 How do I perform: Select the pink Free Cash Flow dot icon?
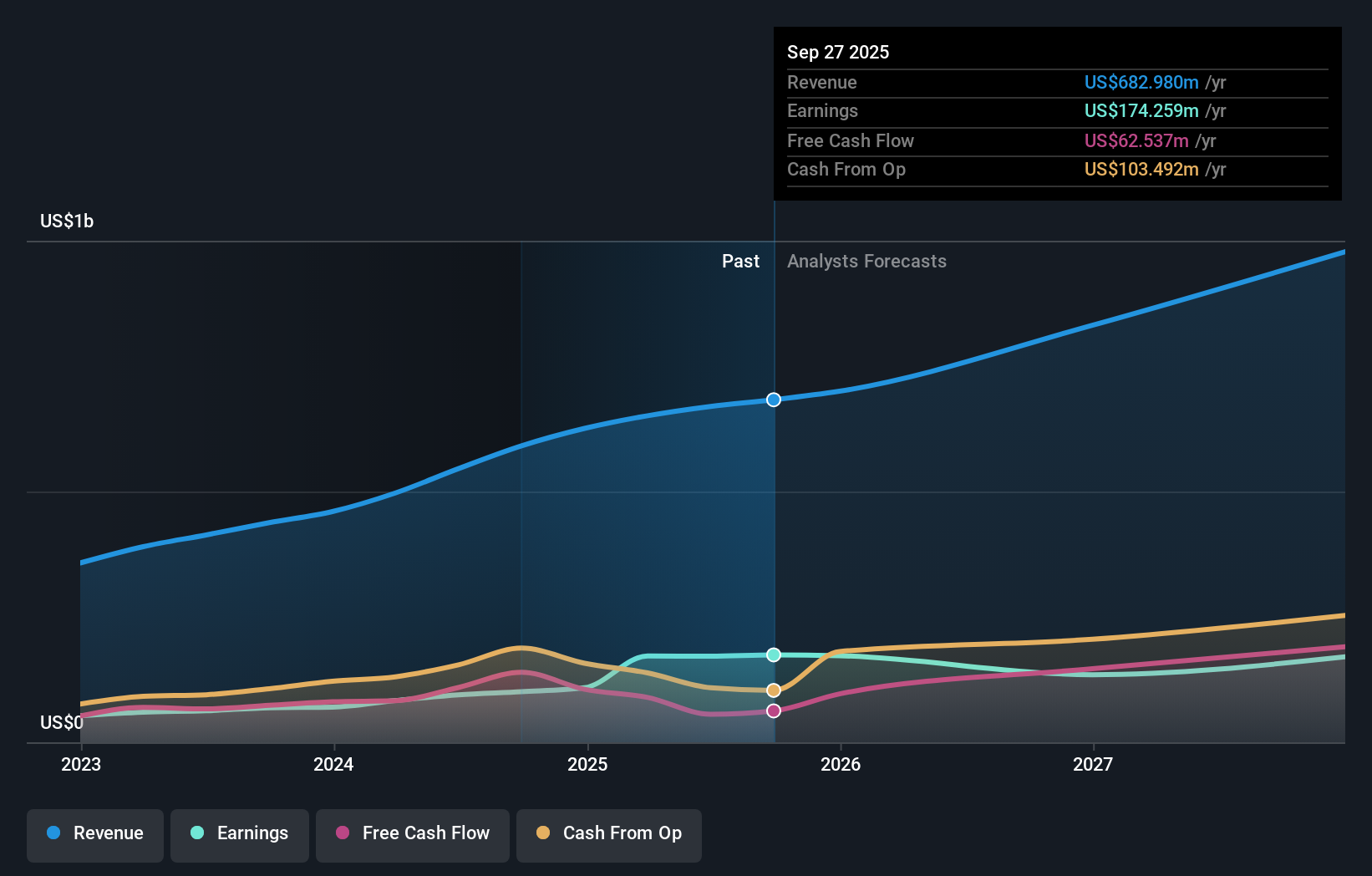pos(343,833)
